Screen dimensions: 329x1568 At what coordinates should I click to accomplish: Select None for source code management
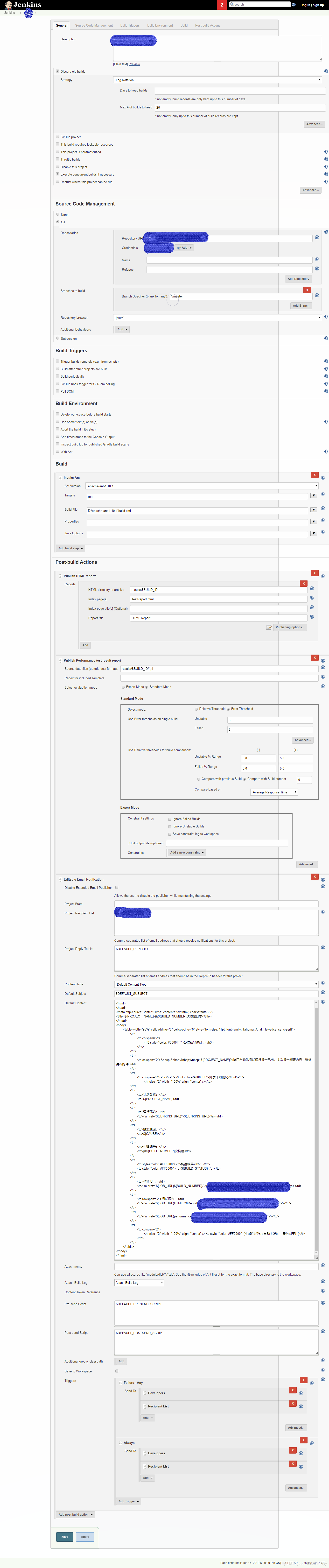pyautogui.click(x=58, y=214)
